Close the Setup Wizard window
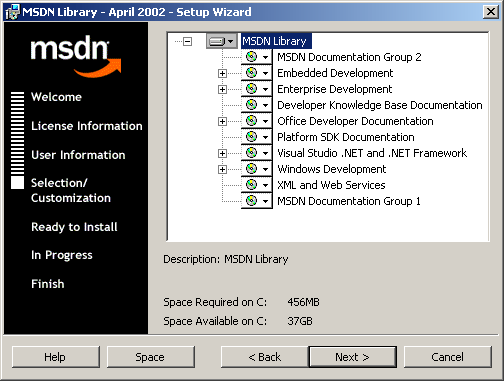504x381 pixels. click(x=491, y=12)
